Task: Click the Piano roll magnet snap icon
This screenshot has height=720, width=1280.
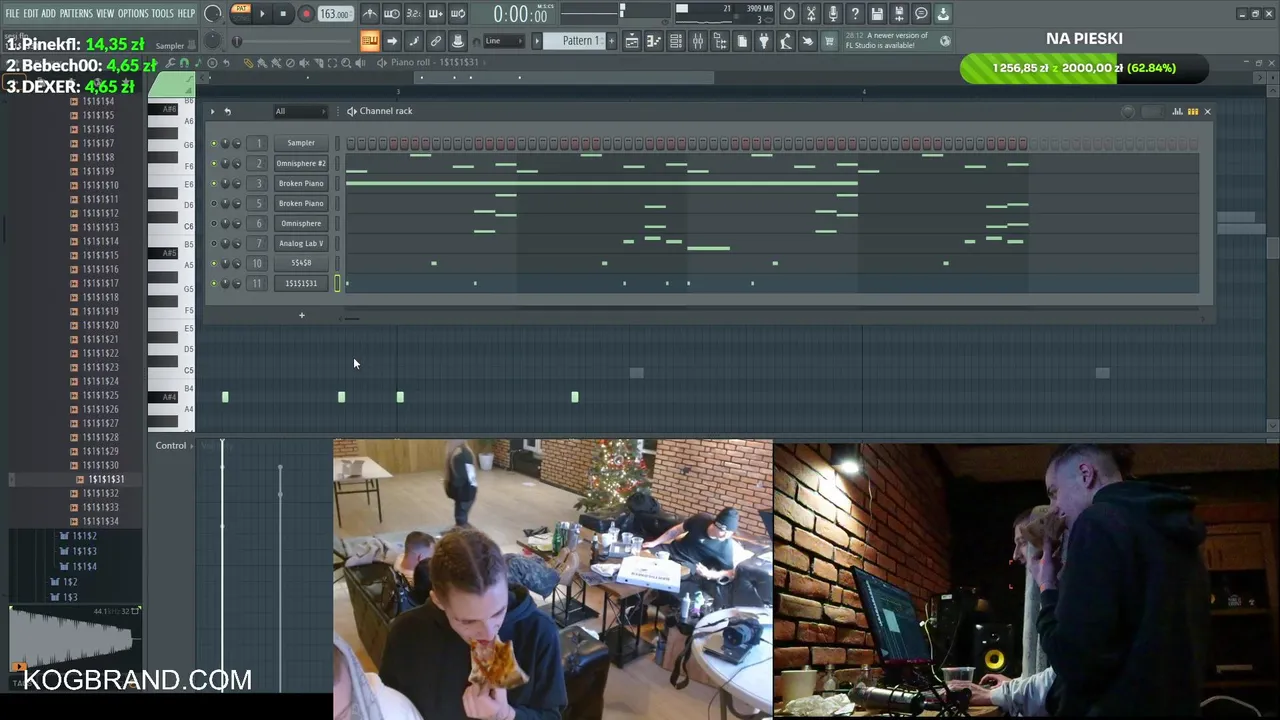Action: coord(183,63)
